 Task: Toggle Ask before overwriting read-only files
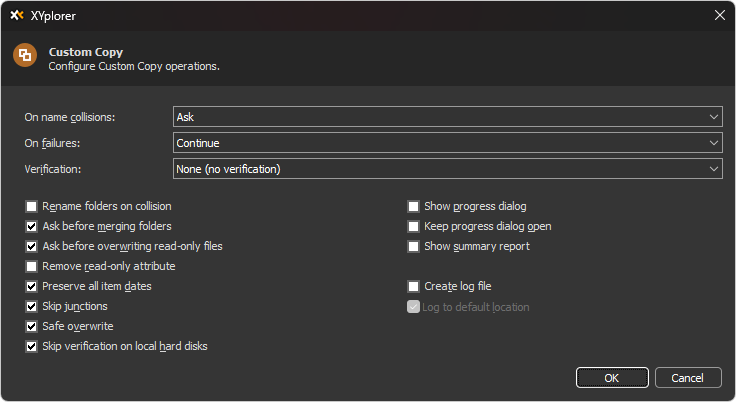coord(32,246)
